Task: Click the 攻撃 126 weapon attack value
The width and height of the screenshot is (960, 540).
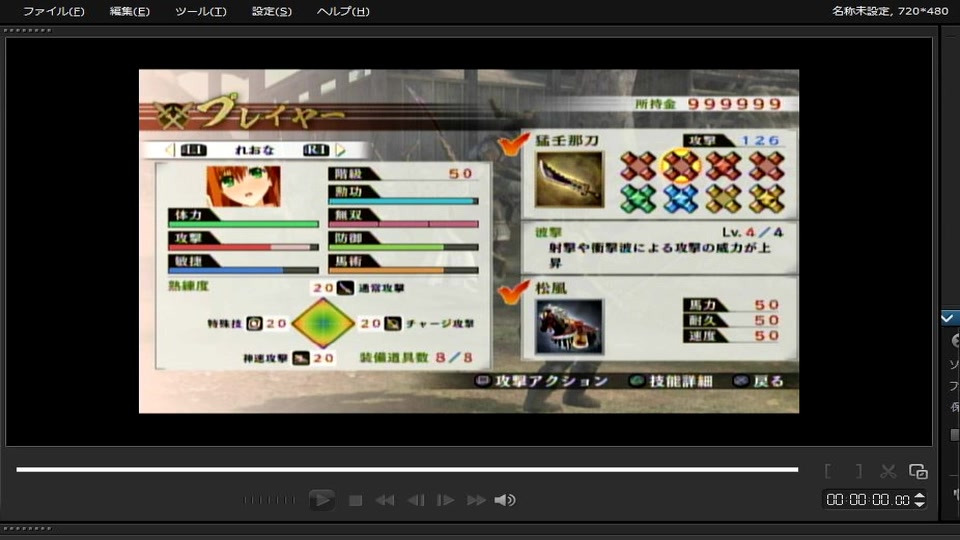Action: coord(733,140)
